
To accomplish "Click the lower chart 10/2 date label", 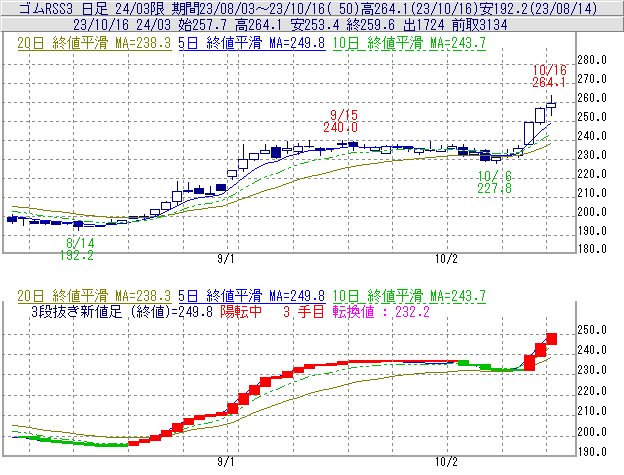I will (x=446, y=462).
